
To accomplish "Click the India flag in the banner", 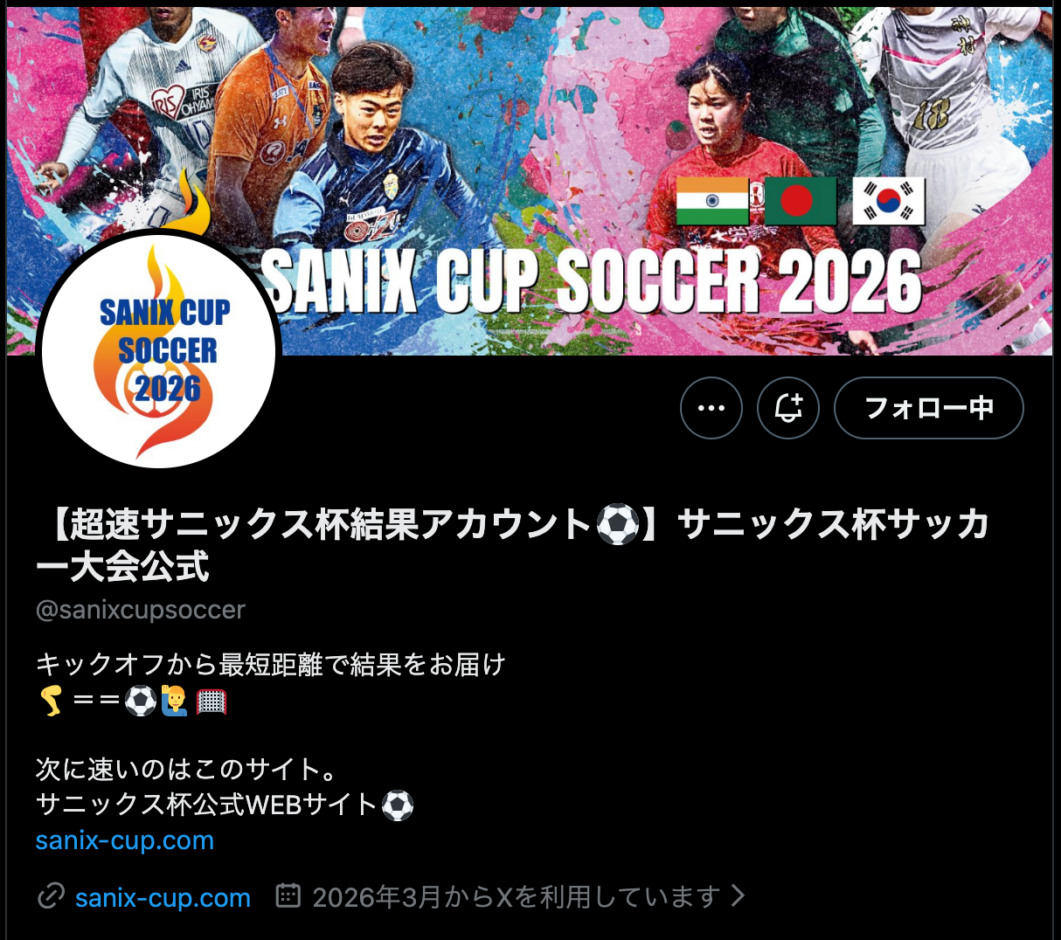I will (713, 201).
